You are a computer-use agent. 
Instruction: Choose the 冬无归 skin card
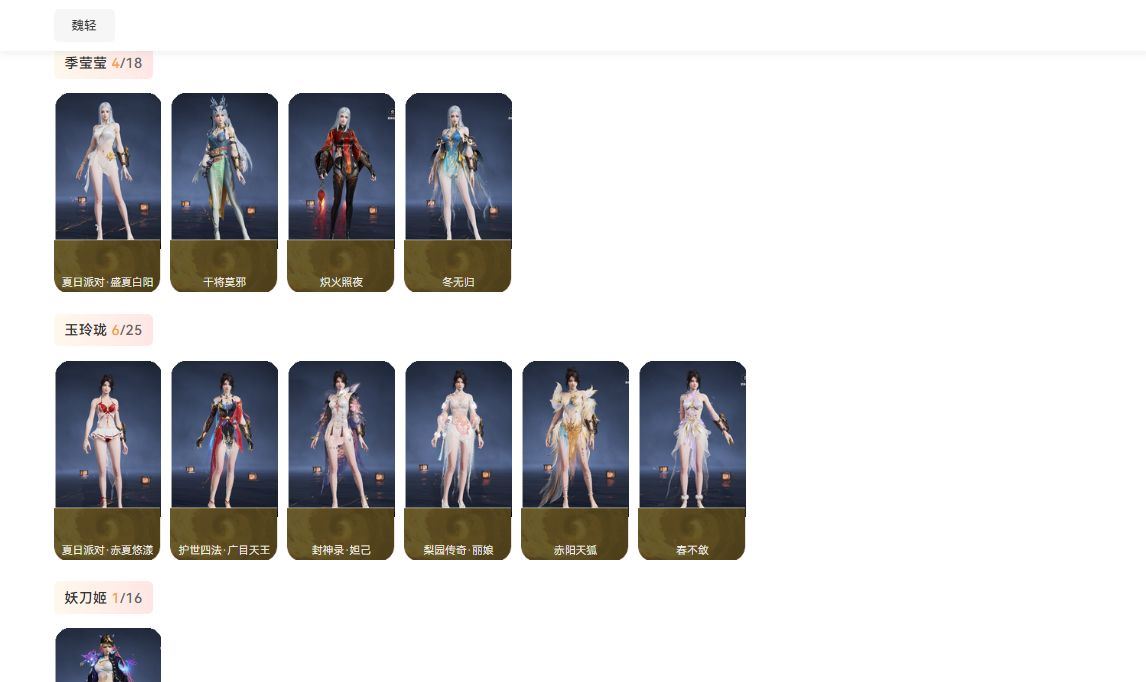click(458, 192)
